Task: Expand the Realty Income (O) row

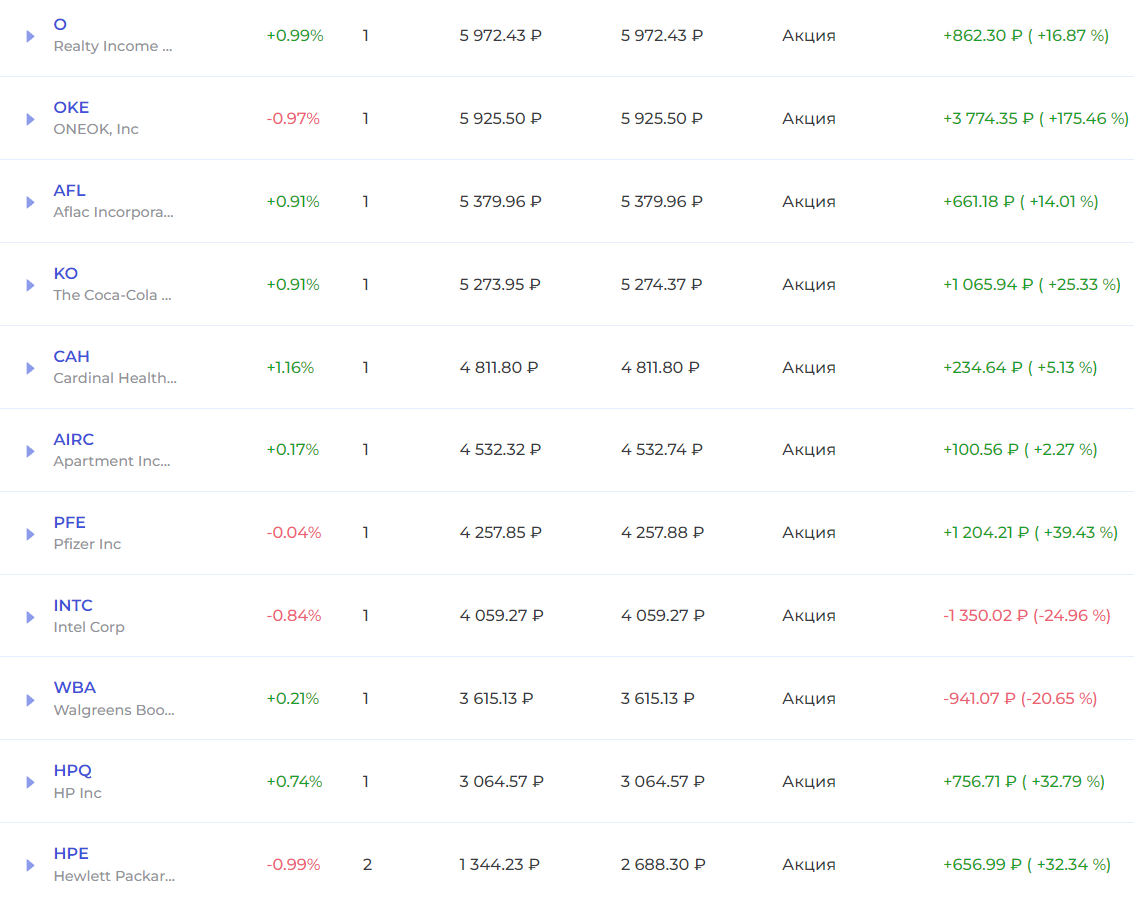Action: [30, 36]
